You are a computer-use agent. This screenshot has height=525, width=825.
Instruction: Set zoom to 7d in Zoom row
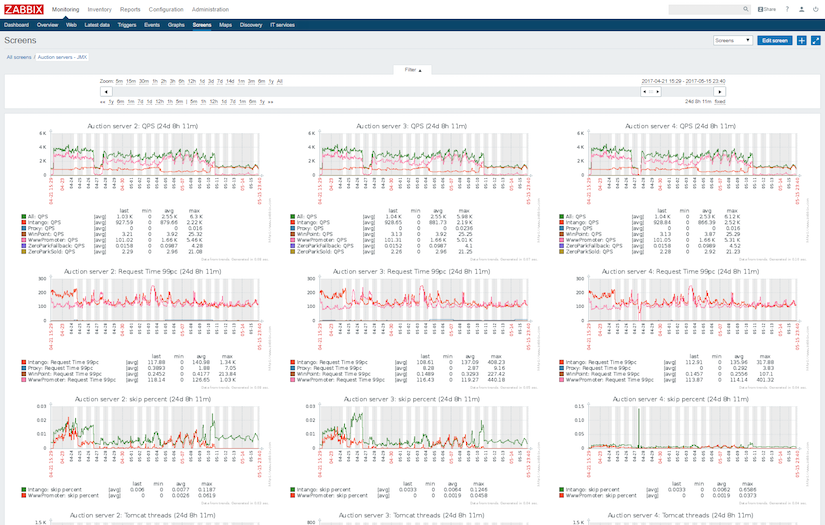220,82
